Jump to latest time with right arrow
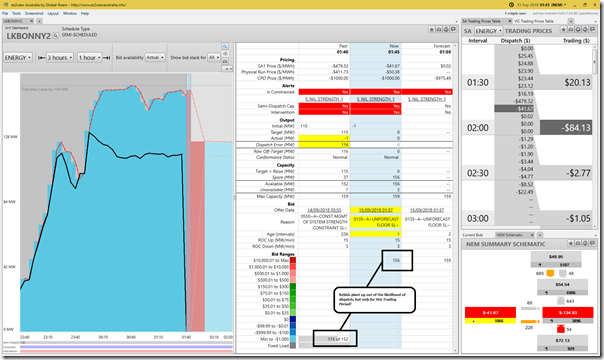 pyautogui.click(x=107, y=58)
